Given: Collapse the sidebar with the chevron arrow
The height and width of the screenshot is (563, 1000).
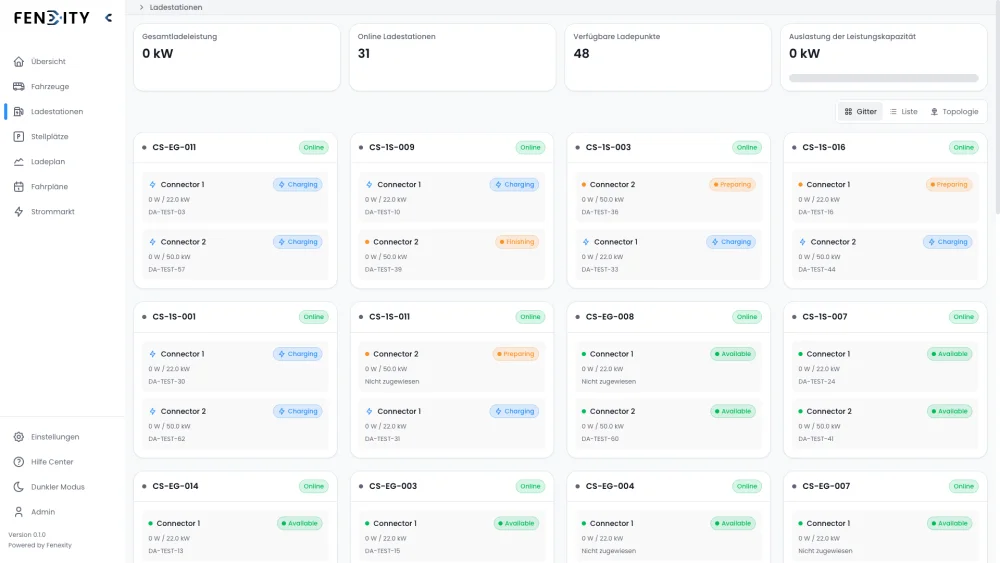Looking at the screenshot, I should click(108, 18).
